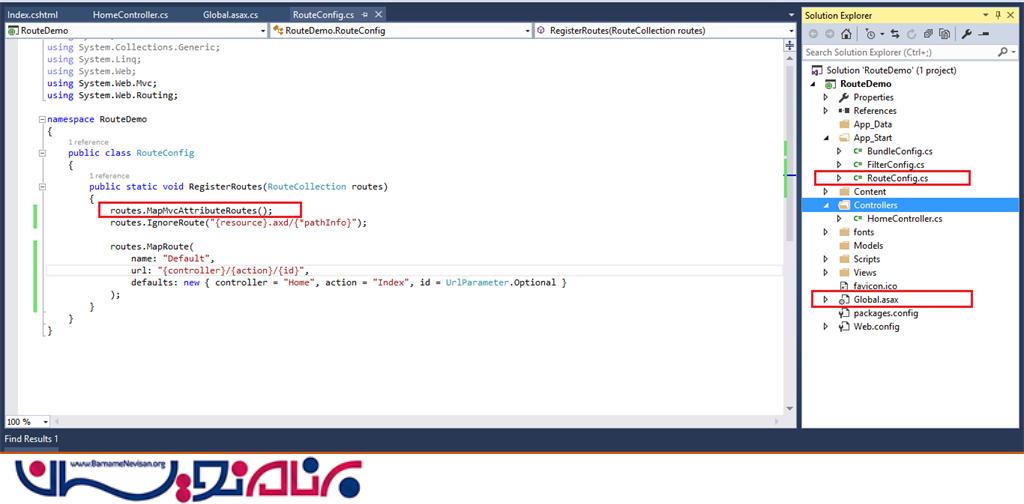Toggle the pin on the Solution Explorer panel
This screenshot has width=1024, height=504.
click(998, 15)
